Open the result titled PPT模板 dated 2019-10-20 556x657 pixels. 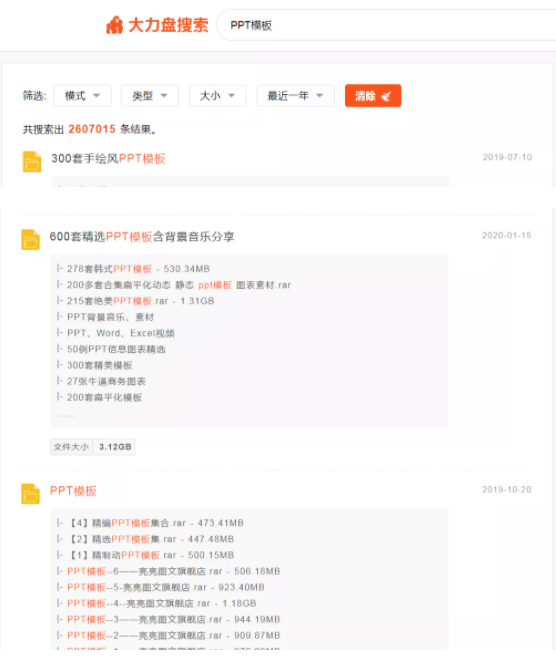point(73,491)
